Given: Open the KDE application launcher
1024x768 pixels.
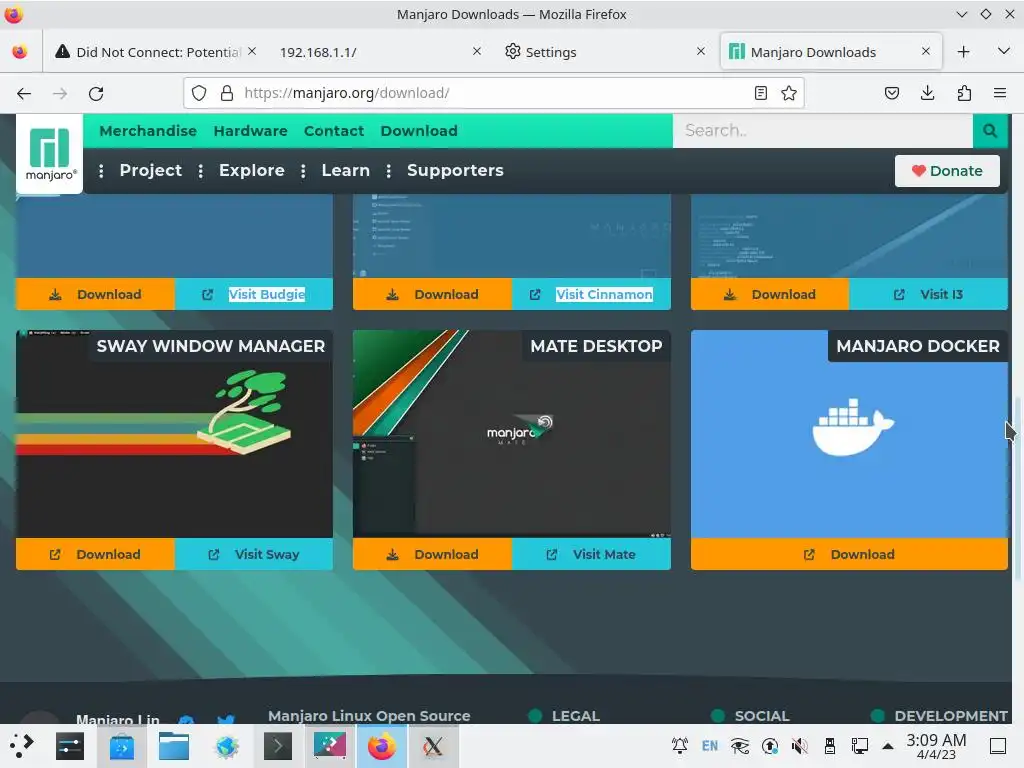Looking at the screenshot, I should (x=21, y=746).
